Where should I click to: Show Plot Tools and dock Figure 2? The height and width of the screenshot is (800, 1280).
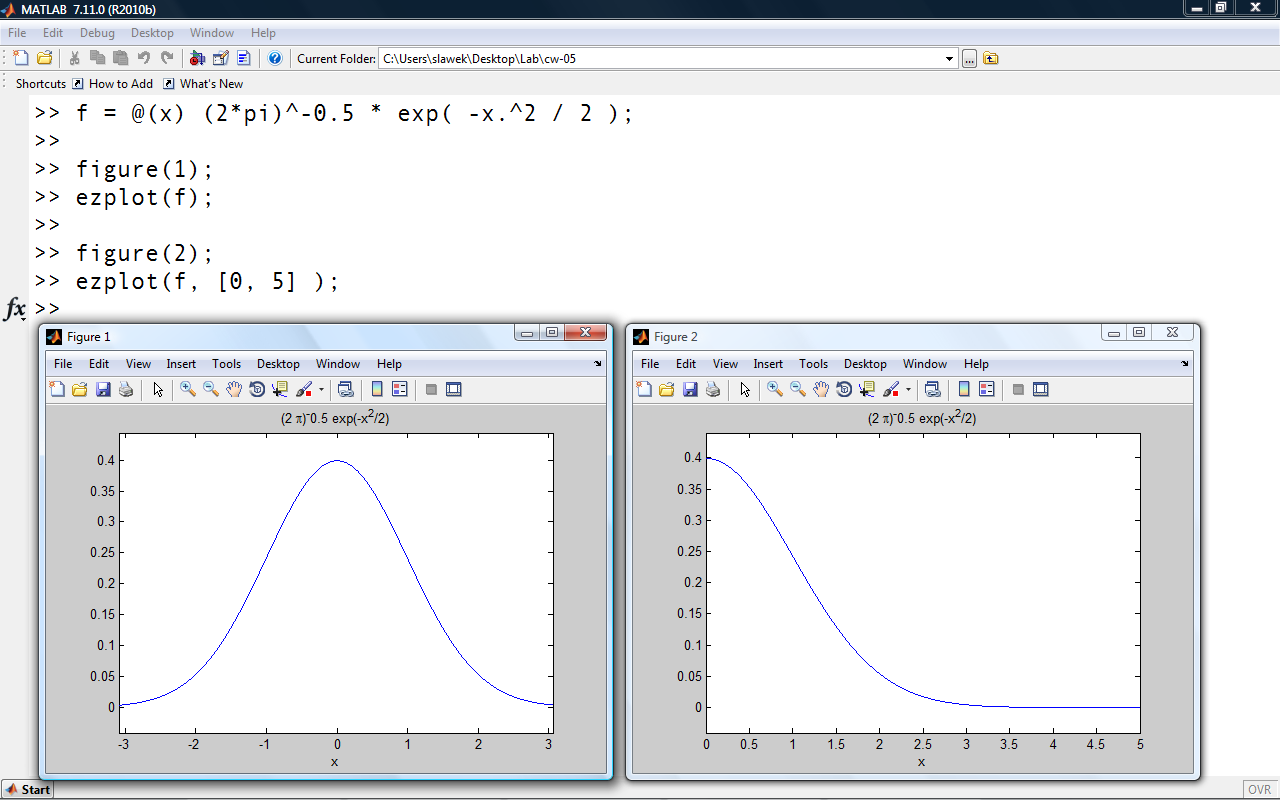1041,390
